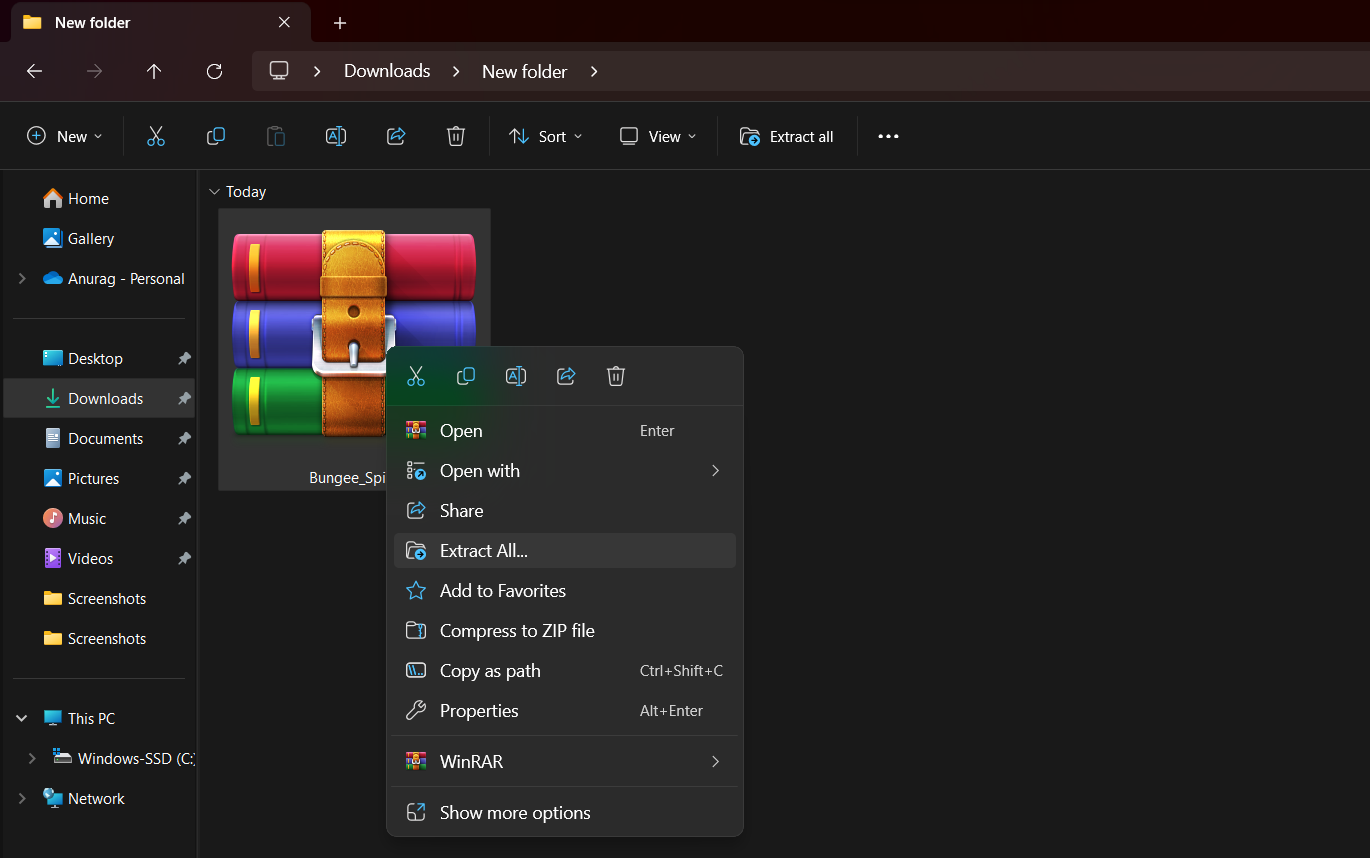Click the Copy icon in the context menu
The height and width of the screenshot is (858, 1370).
[466, 376]
